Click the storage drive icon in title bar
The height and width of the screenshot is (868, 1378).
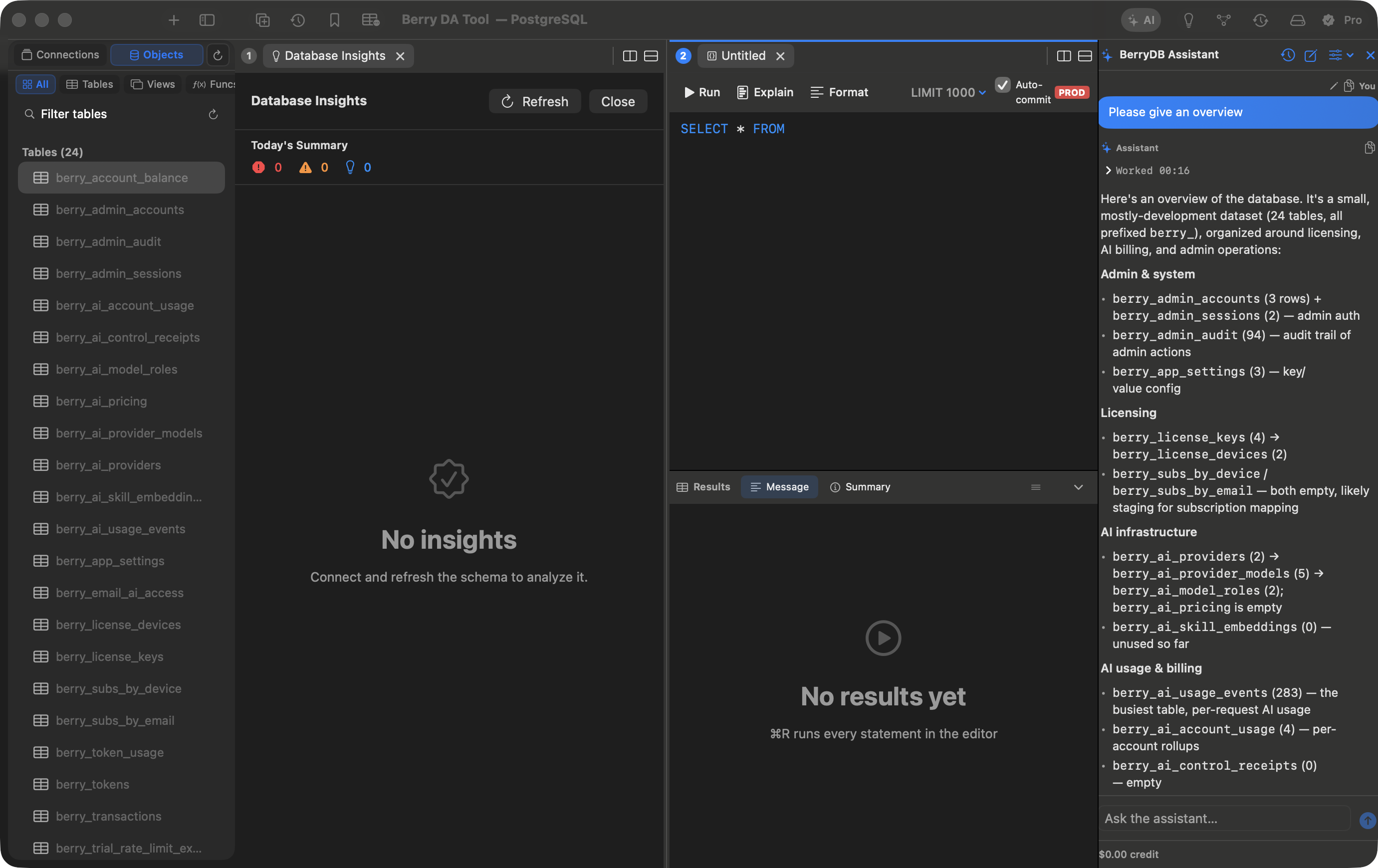pyautogui.click(x=1297, y=20)
